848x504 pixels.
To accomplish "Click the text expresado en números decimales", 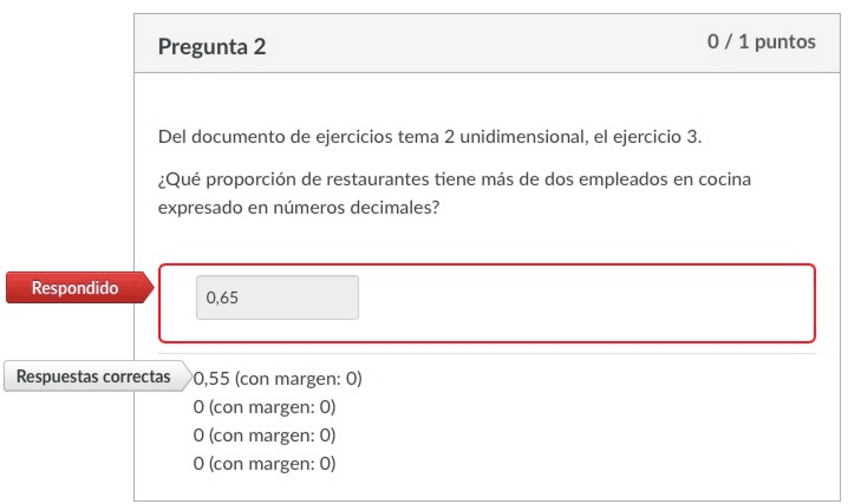I will click(x=300, y=207).
